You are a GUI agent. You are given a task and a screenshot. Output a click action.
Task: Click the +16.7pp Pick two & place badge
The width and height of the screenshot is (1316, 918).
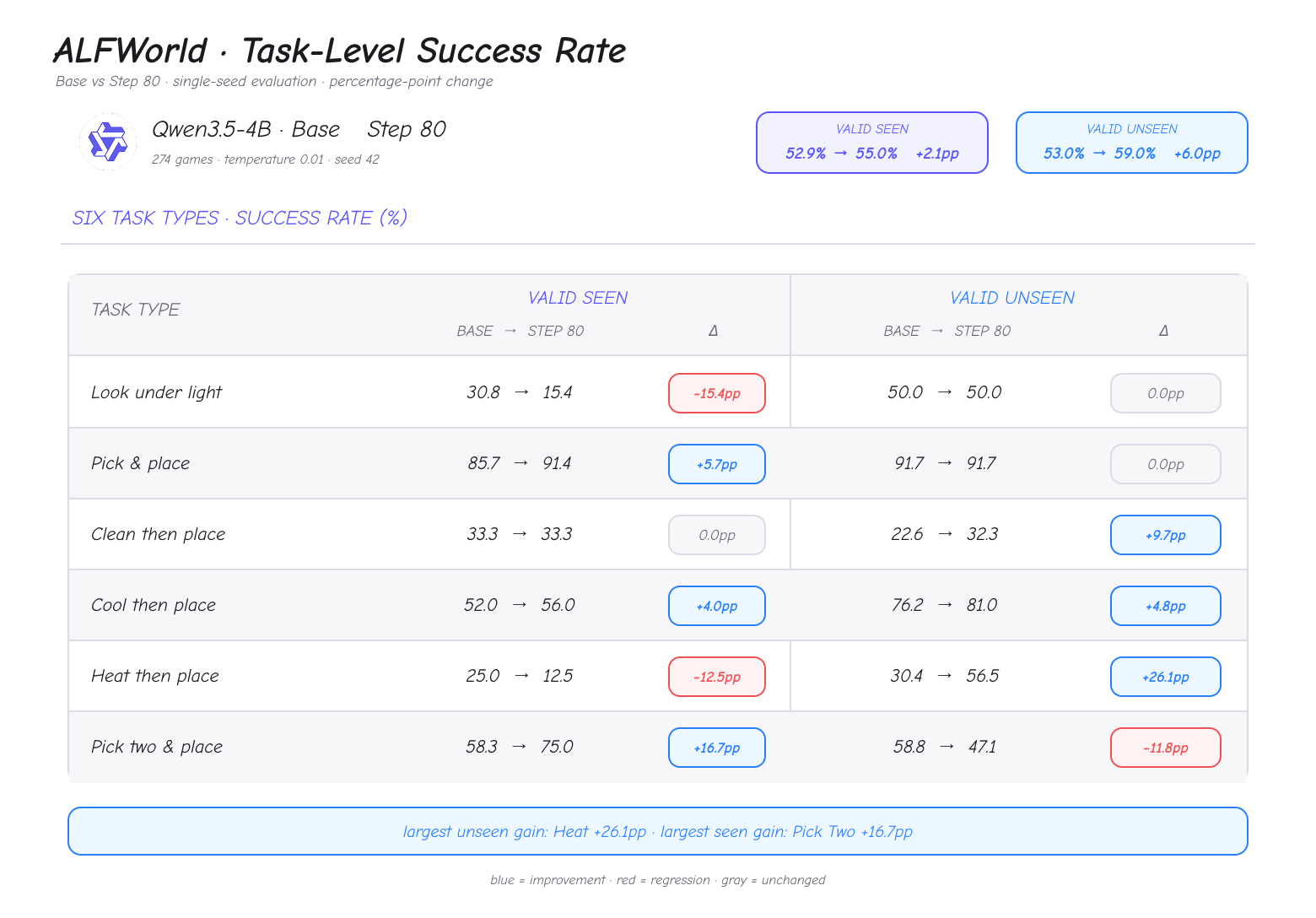717,748
